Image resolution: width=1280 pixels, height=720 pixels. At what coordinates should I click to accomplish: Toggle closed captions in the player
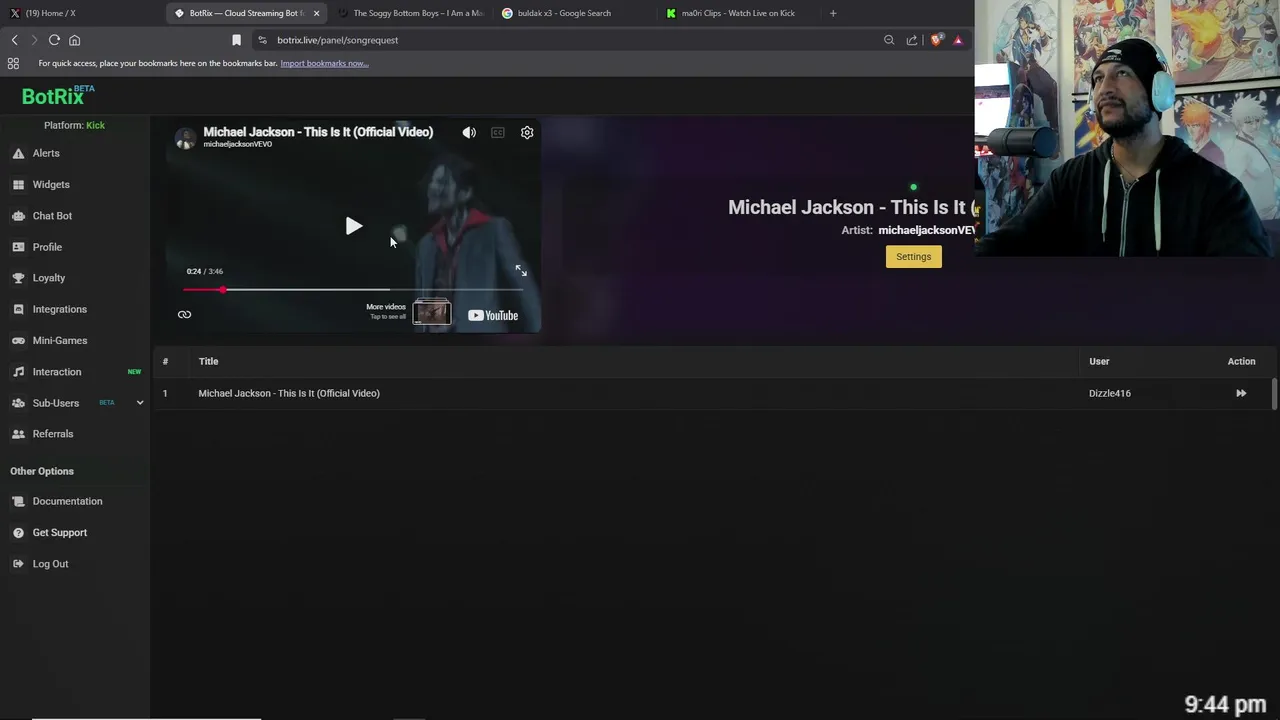click(498, 132)
